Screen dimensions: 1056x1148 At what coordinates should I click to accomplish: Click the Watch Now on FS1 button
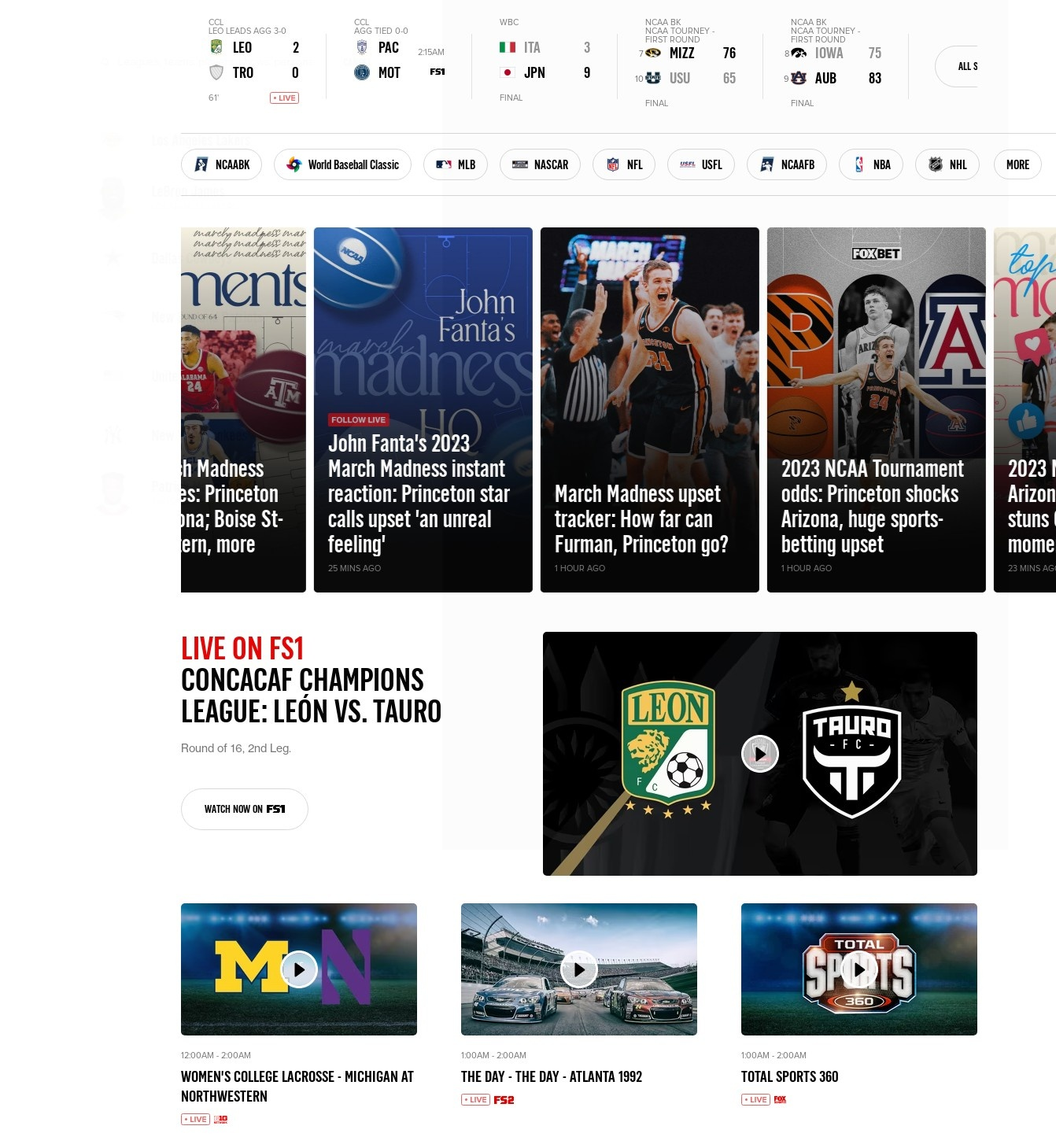[x=245, y=809]
